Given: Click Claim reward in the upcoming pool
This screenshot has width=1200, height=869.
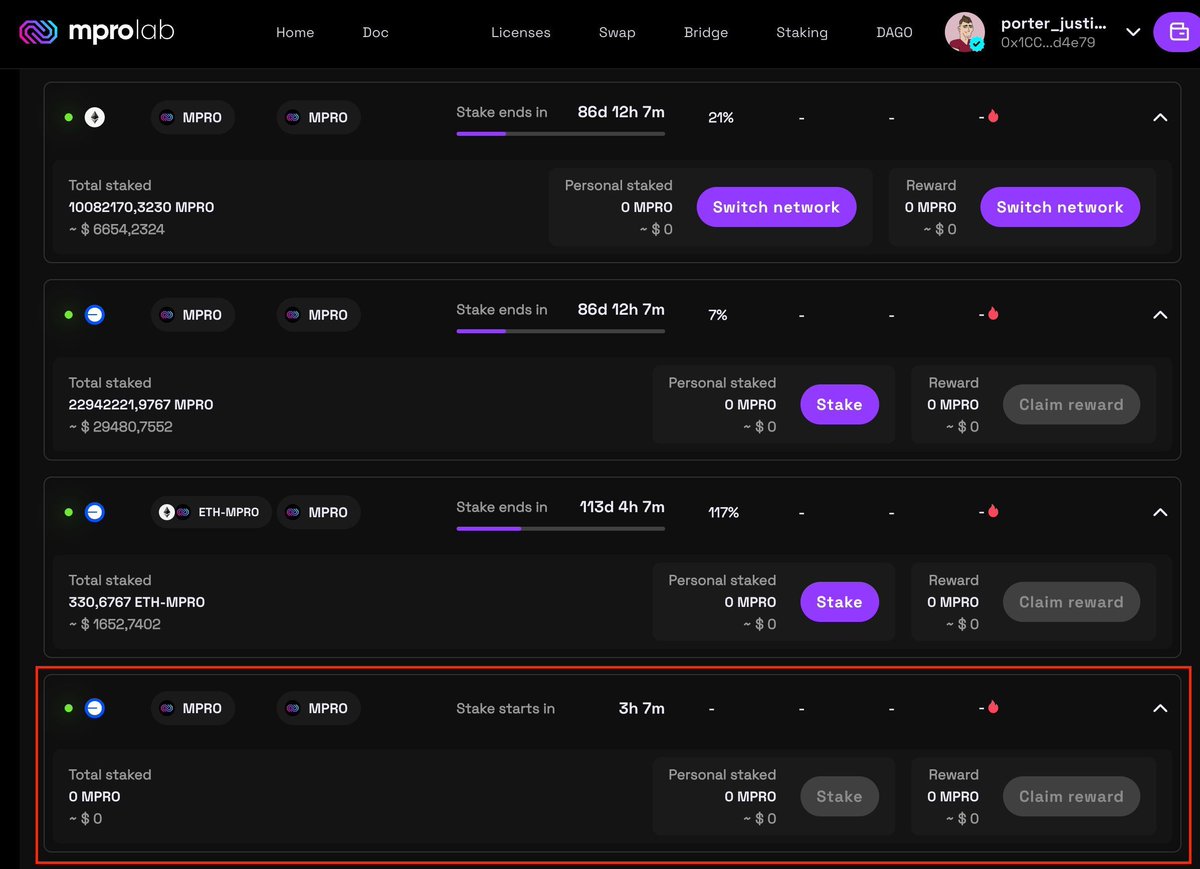Looking at the screenshot, I should [1071, 797].
